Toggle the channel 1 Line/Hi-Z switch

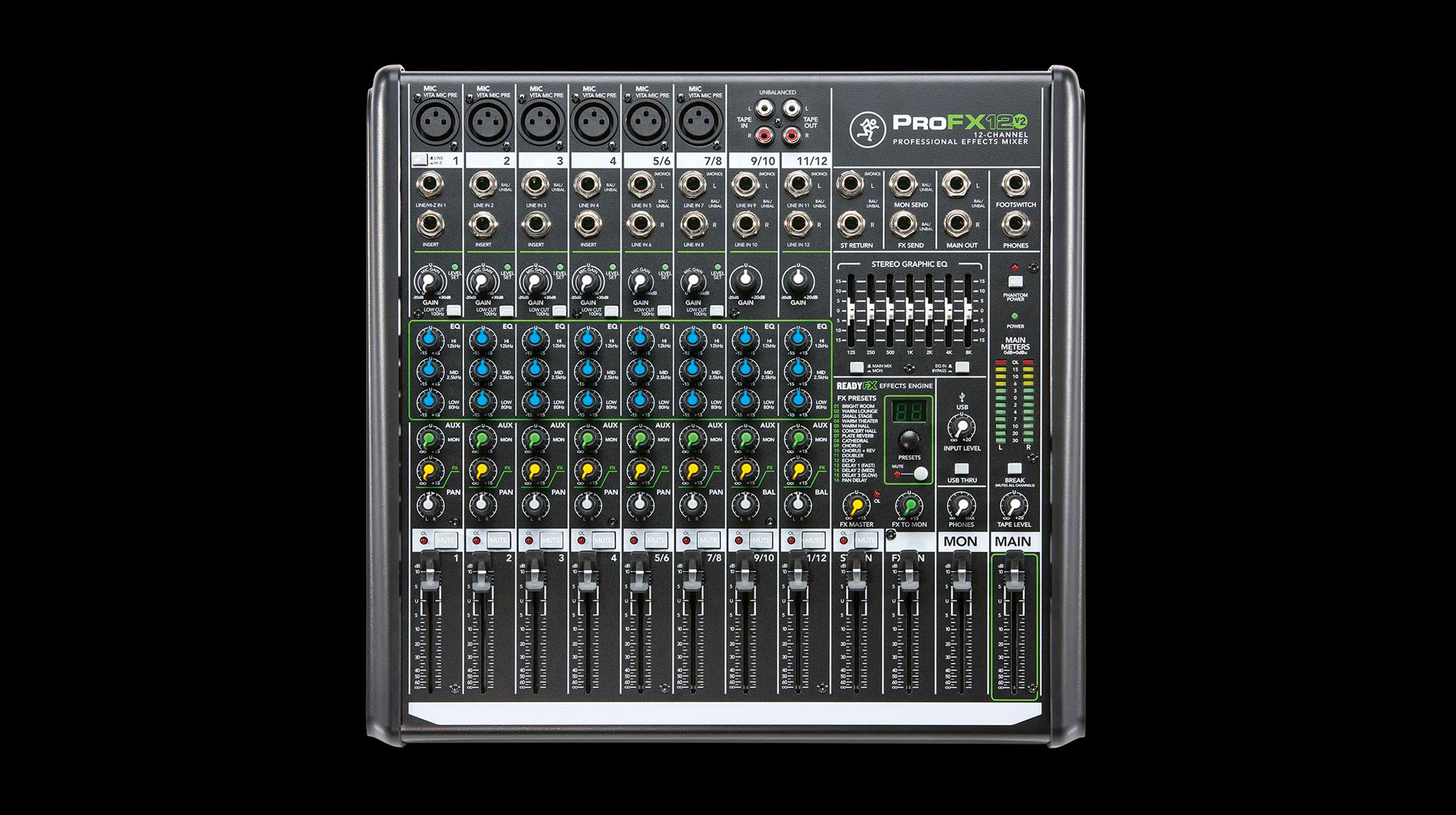(420, 159)
